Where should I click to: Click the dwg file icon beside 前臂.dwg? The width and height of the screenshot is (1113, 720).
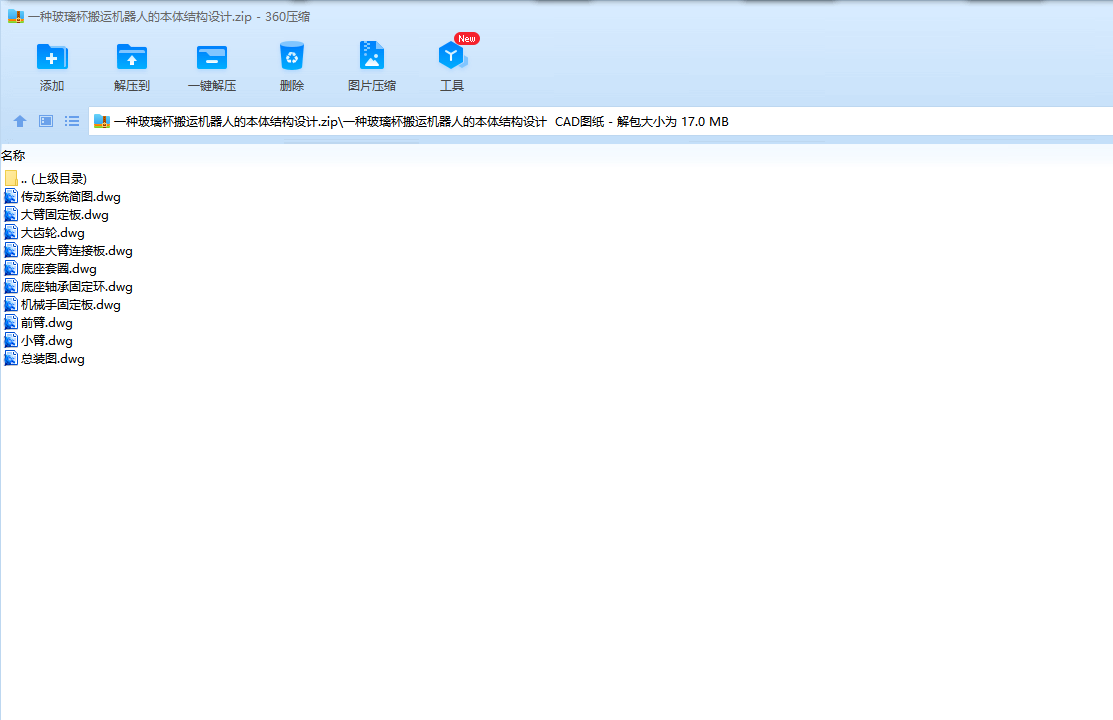tap(11, 322)
